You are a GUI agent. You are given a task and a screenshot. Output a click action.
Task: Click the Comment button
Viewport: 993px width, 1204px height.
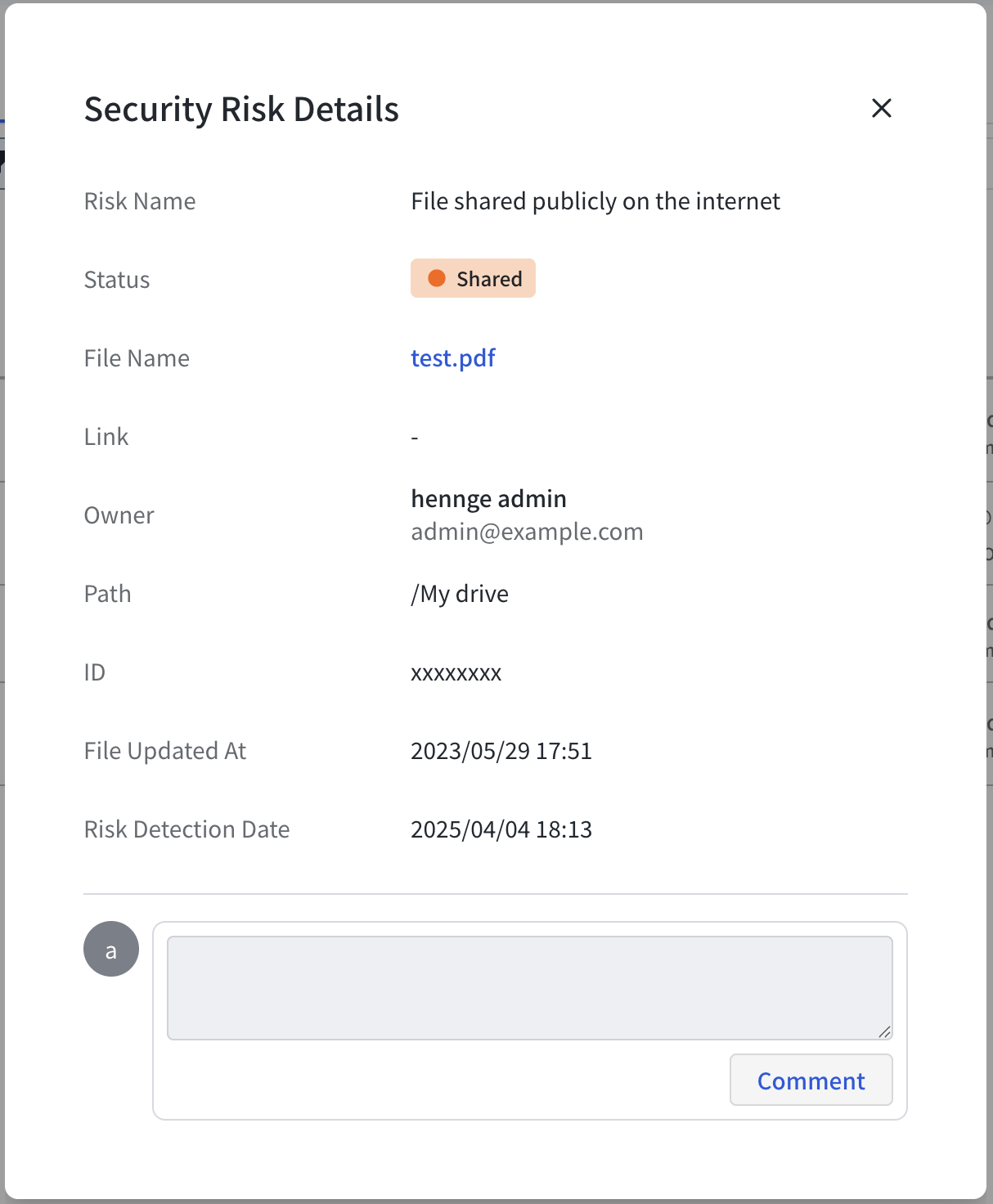pos(811,1080)
